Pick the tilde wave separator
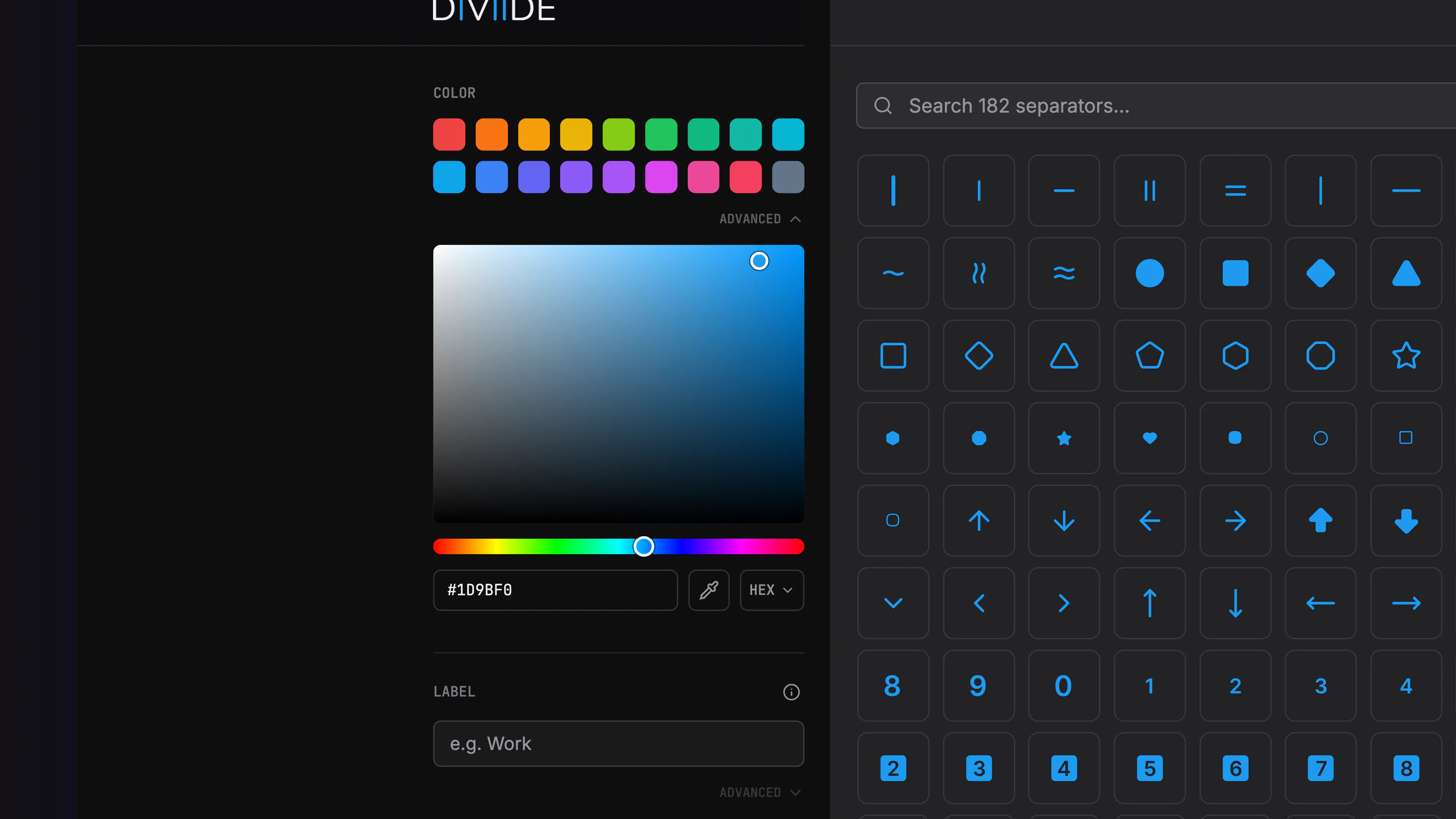 [893, 273]
